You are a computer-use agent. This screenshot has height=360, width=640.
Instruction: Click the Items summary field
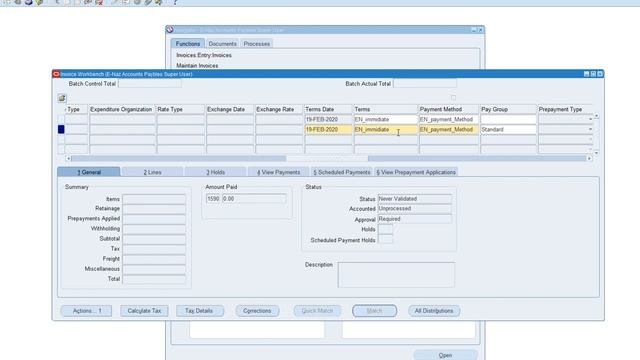click(154, 199)
